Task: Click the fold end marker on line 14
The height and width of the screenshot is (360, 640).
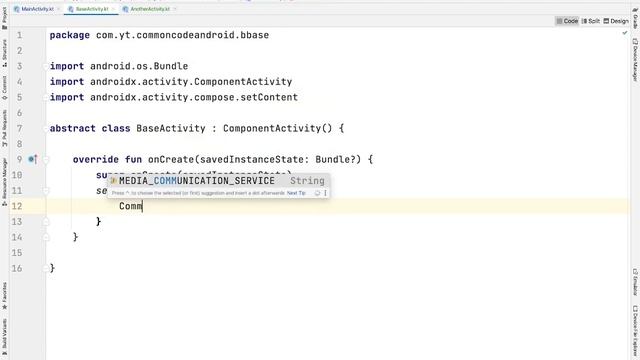Action: pos(46,237)
